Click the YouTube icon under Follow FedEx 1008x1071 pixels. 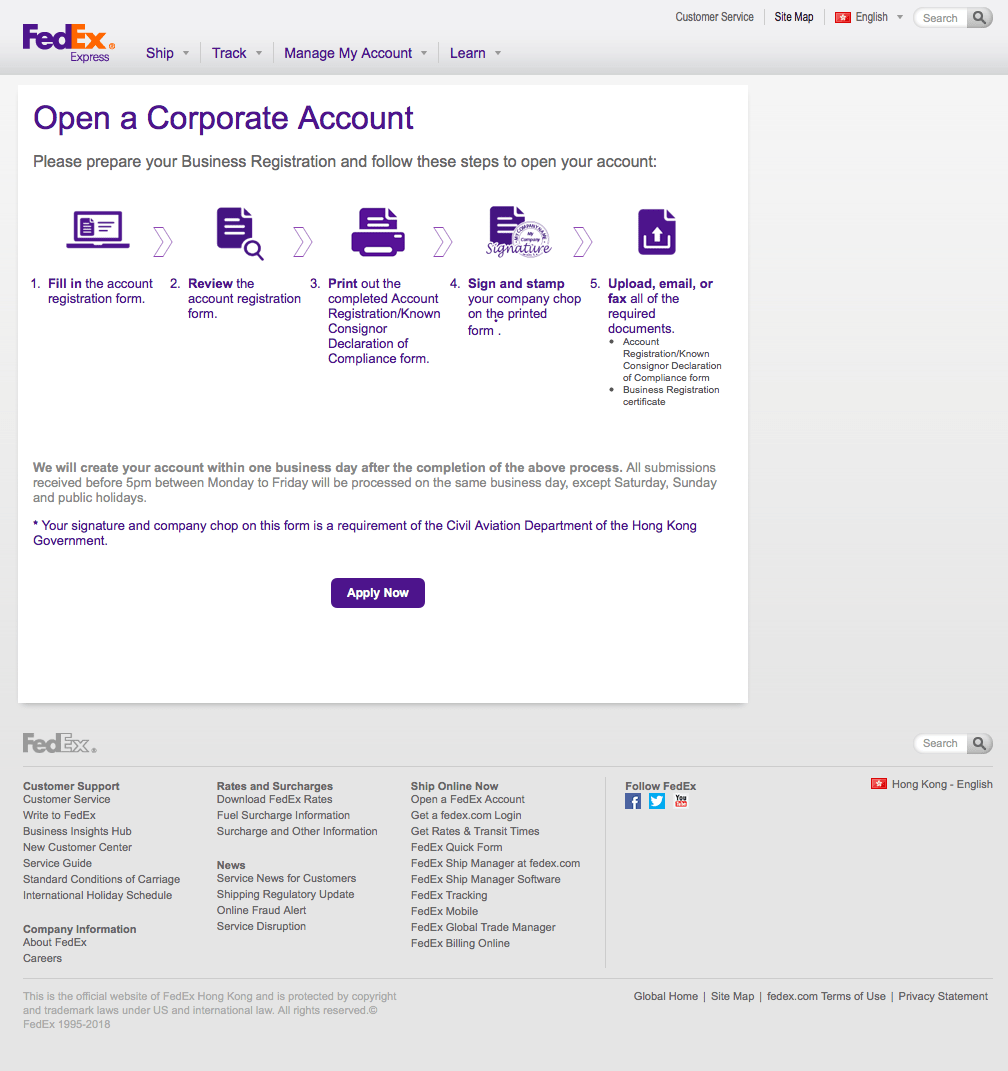coord(681,801)
